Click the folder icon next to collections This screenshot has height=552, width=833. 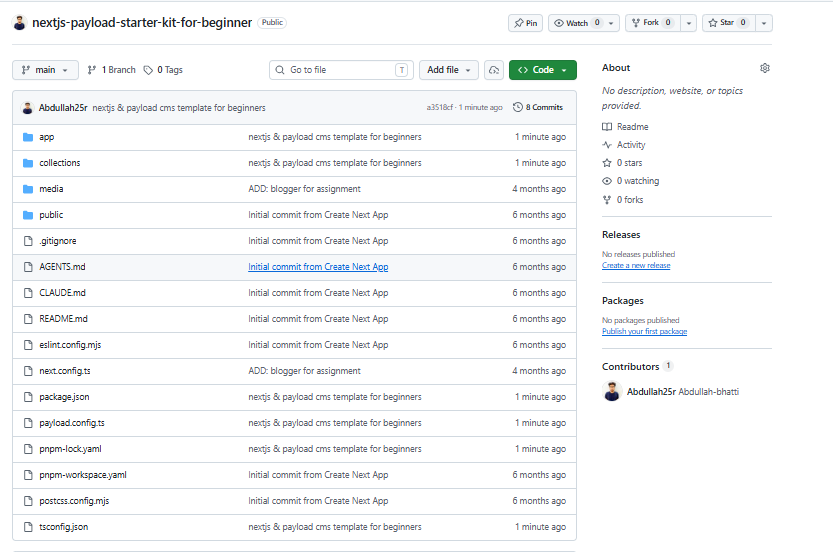pos(28,163)
